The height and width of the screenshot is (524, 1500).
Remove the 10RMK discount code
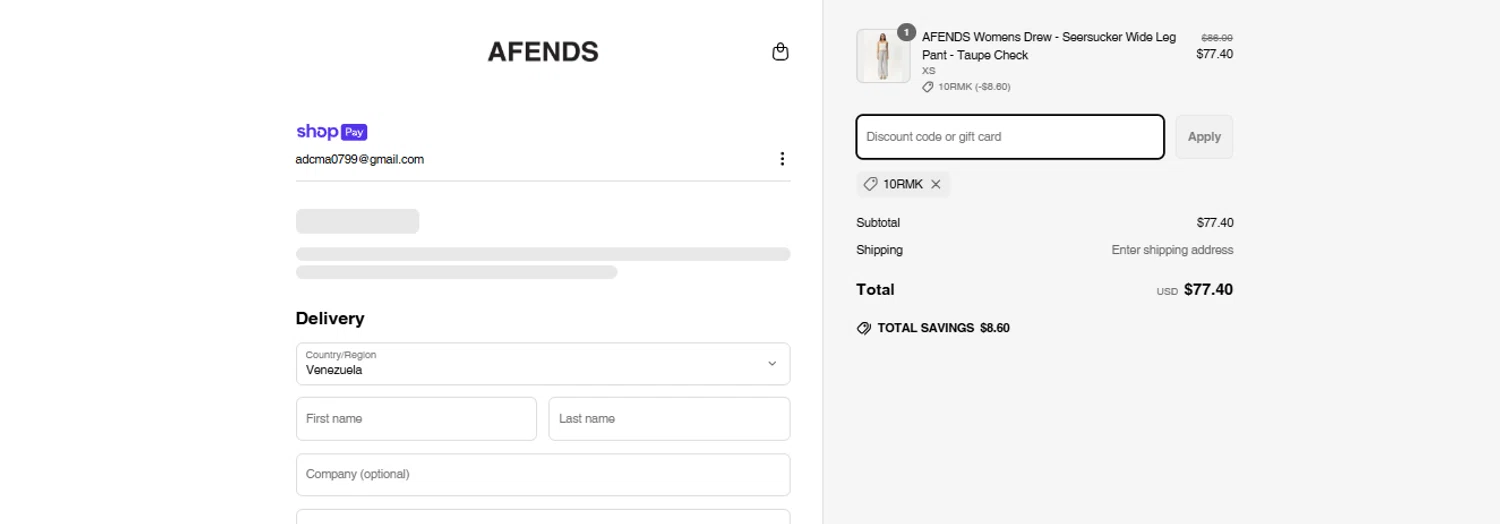pos(936,184)
